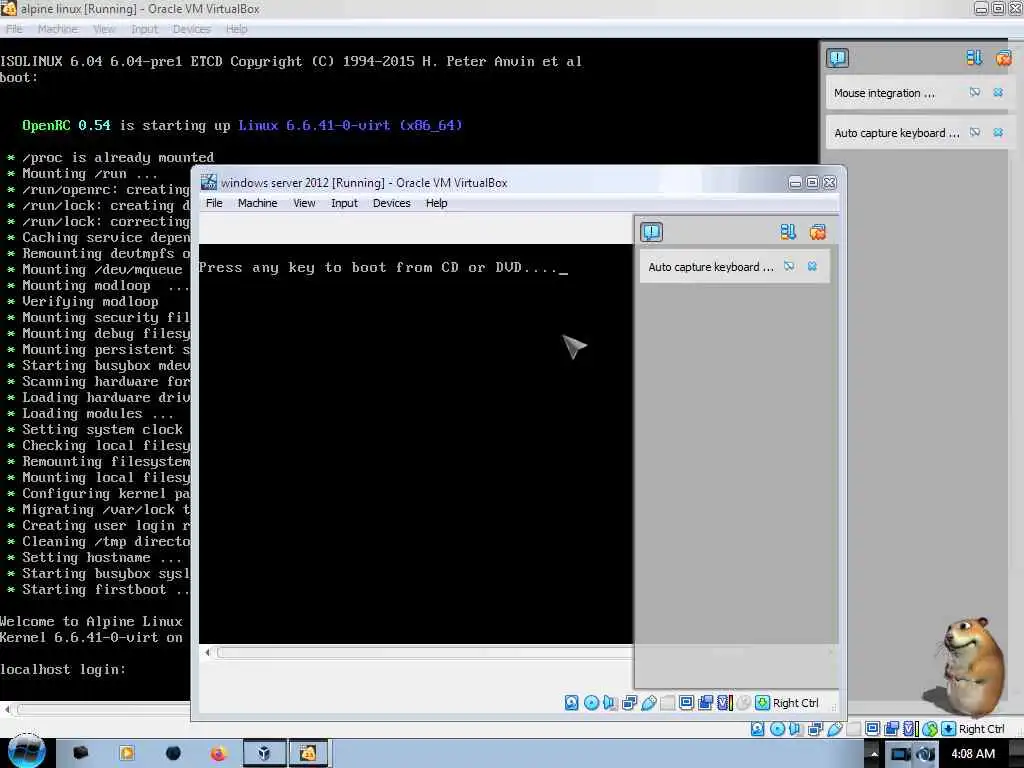Click green mouse integration icon in alpine linux status bar
1024x768 pixels.
[x=930, y=729]
